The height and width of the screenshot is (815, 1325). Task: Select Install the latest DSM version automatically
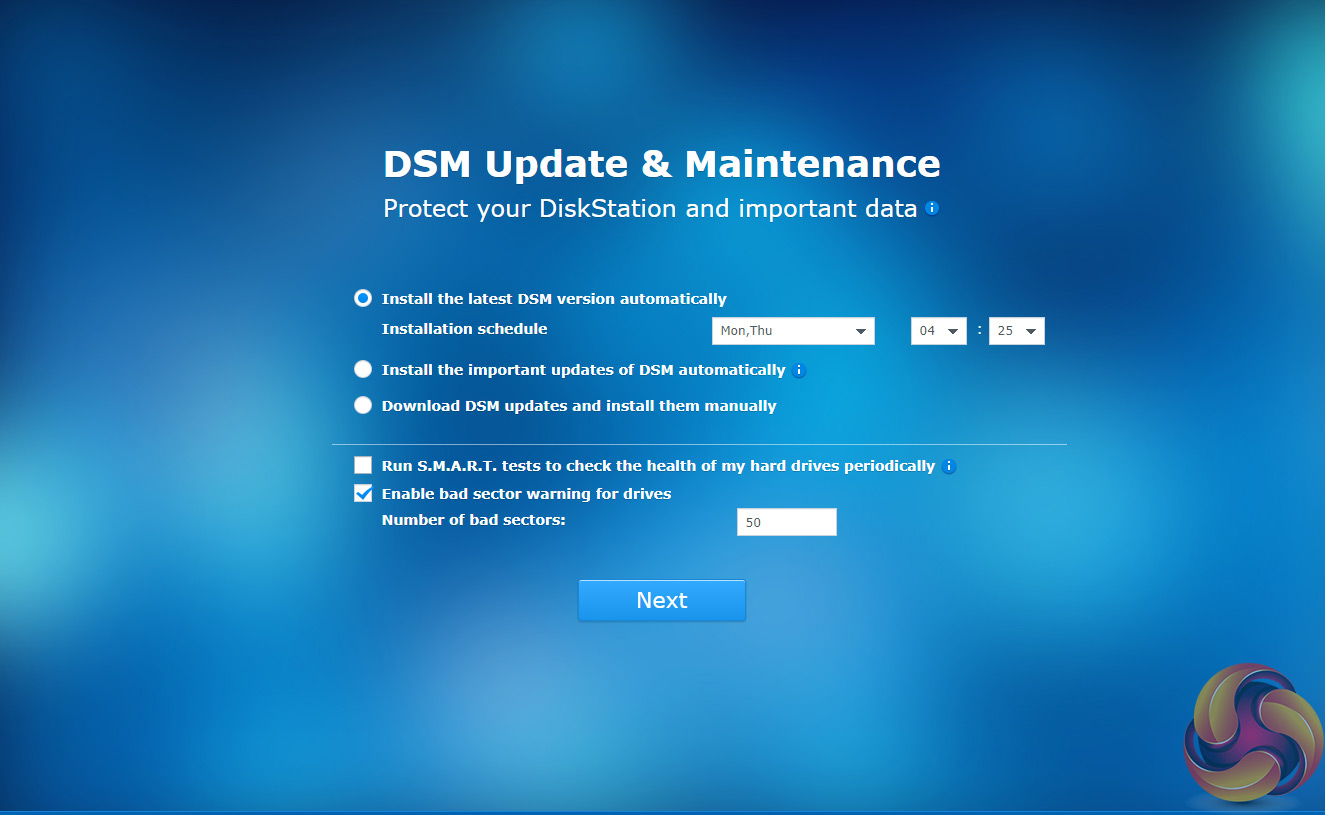click(x=363, y=298)
